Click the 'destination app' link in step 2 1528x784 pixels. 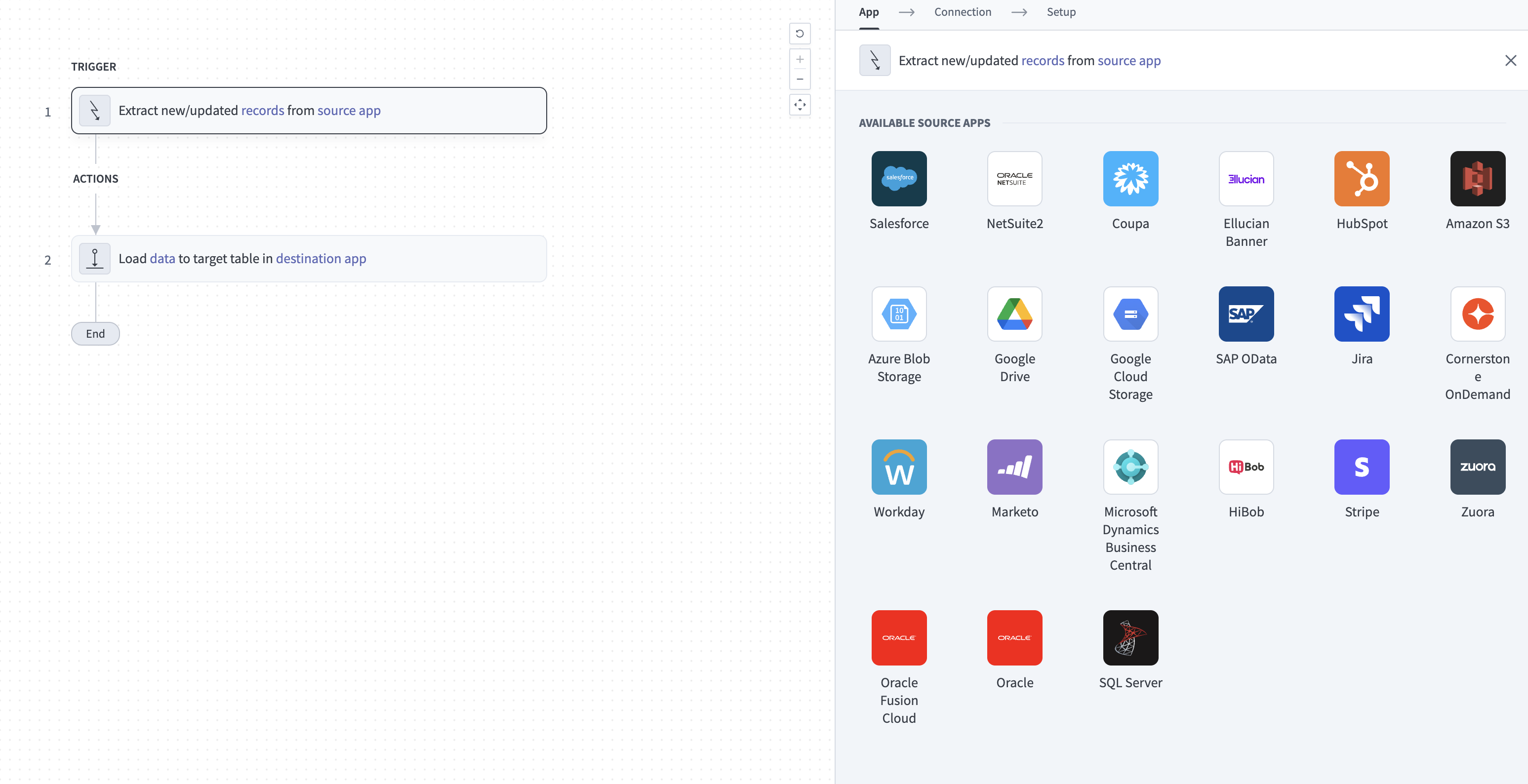pos(321,259)
